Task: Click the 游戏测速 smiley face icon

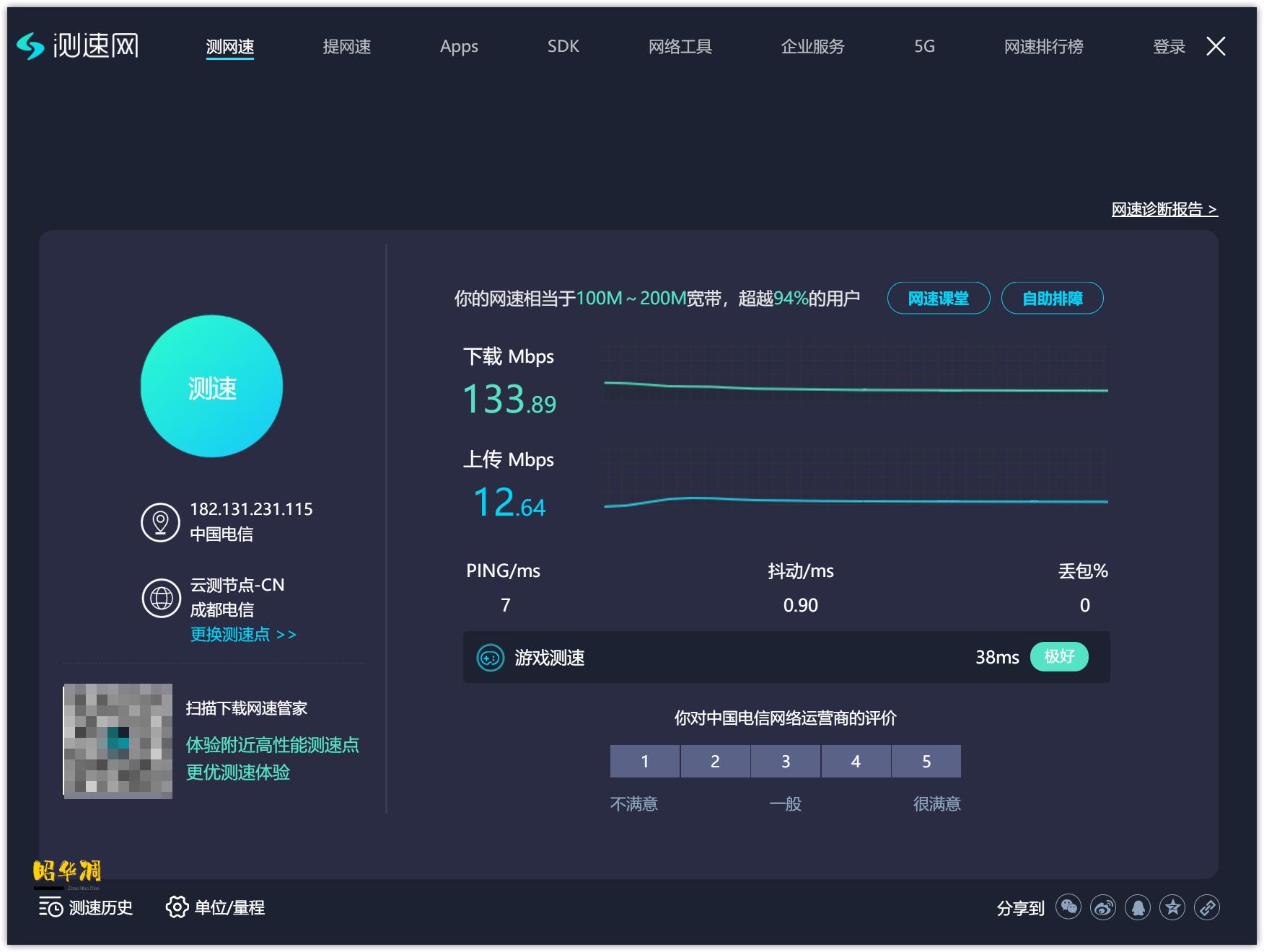Action: [491, 657]
